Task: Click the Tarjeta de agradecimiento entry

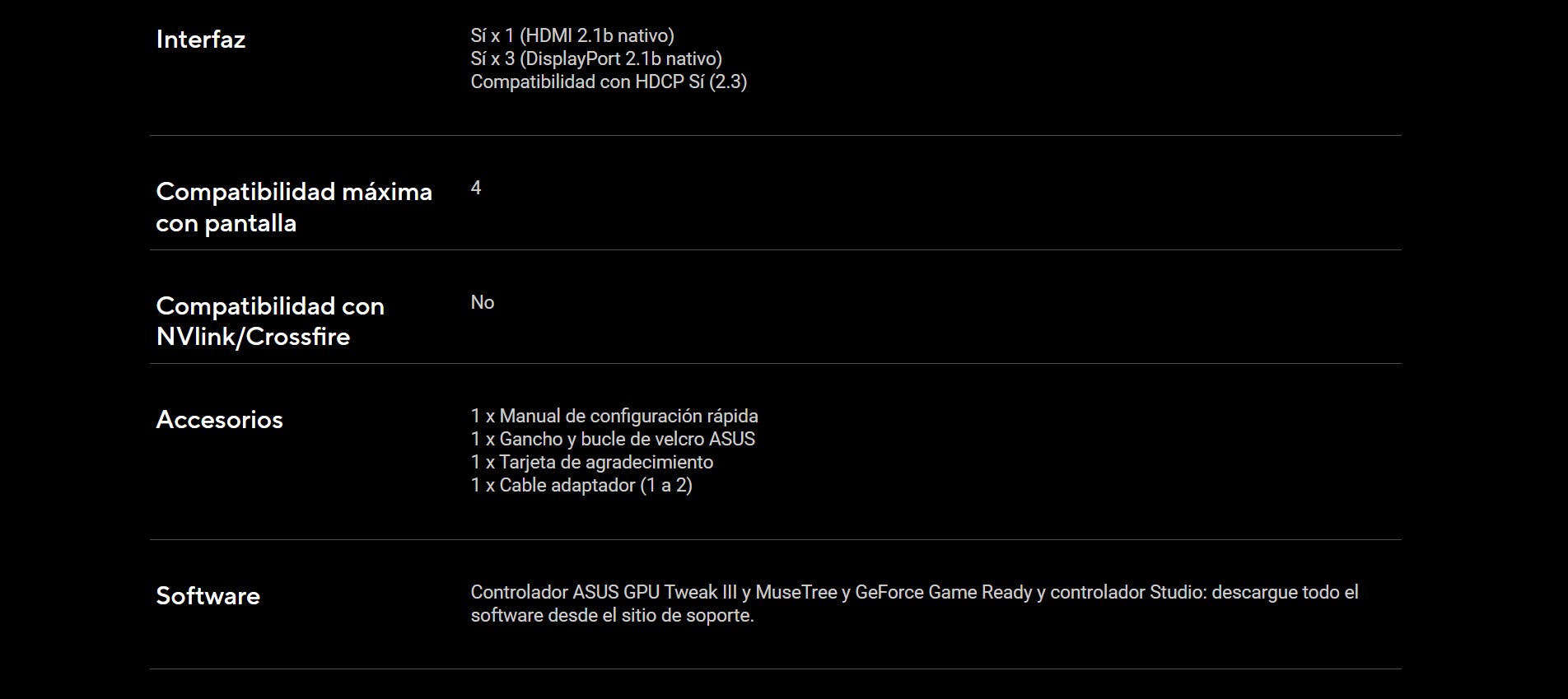Action: [x=591, y=462]
